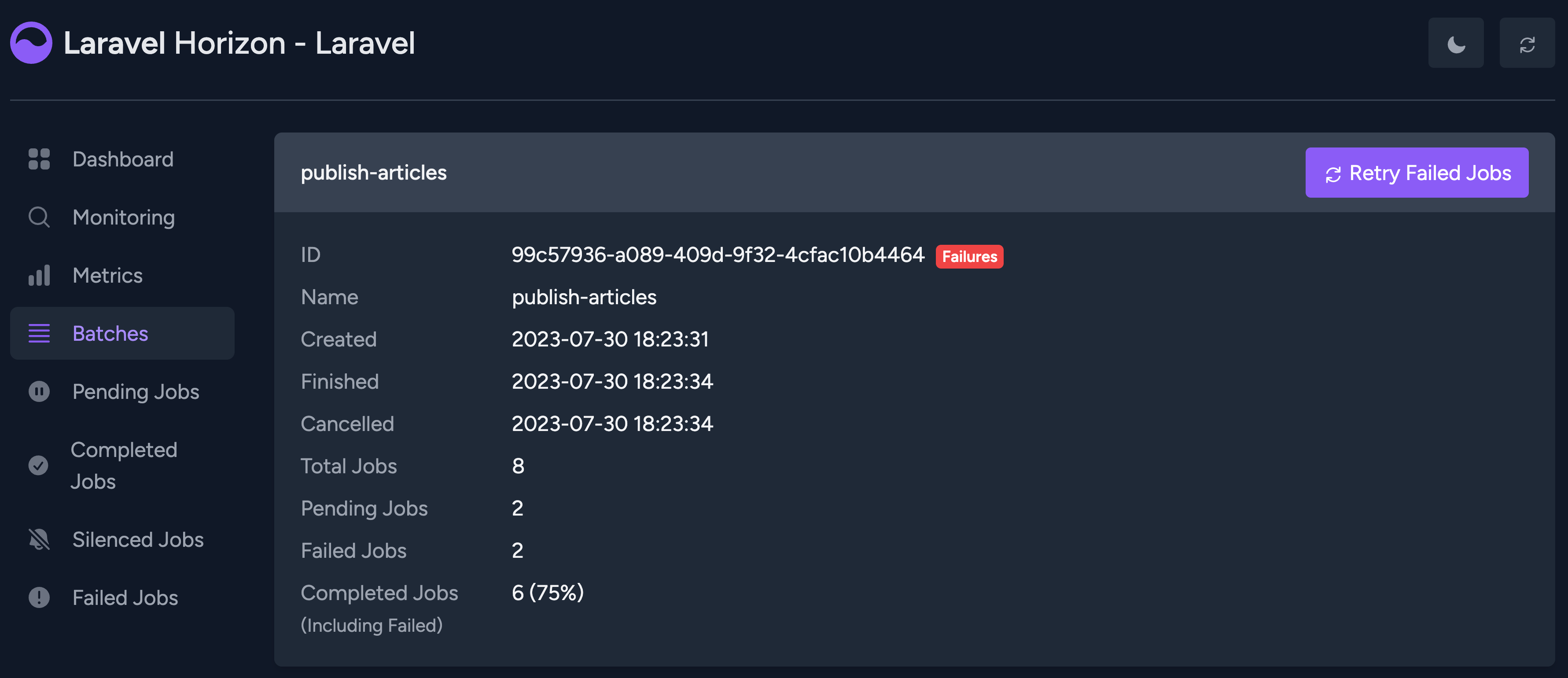Viewport: 1568px width, 678px height.
Task: Navigate to Failed Jobs menu entry
Action: (124, 598)
